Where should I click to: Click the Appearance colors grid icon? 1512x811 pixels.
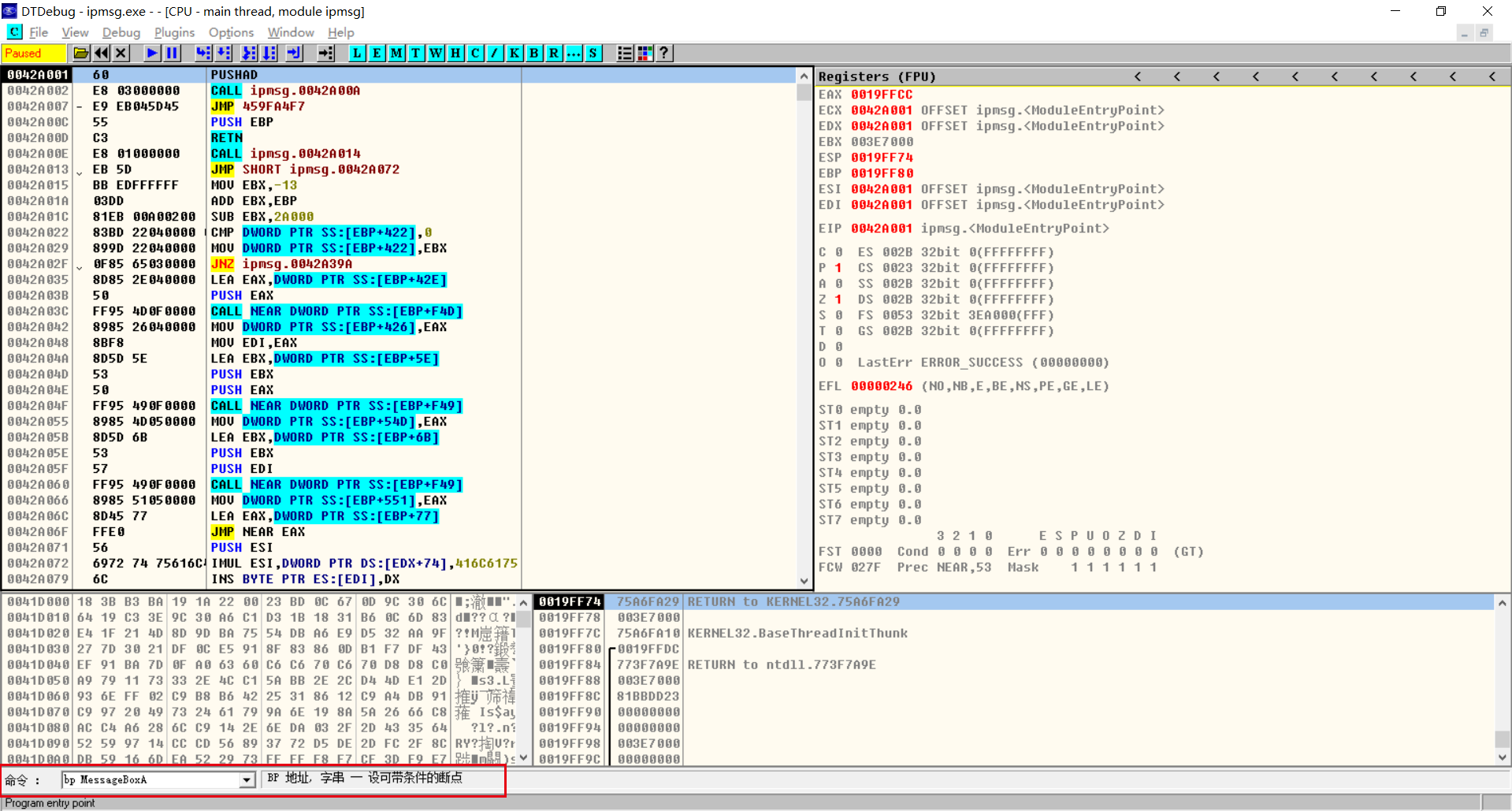tap(645, 53)
